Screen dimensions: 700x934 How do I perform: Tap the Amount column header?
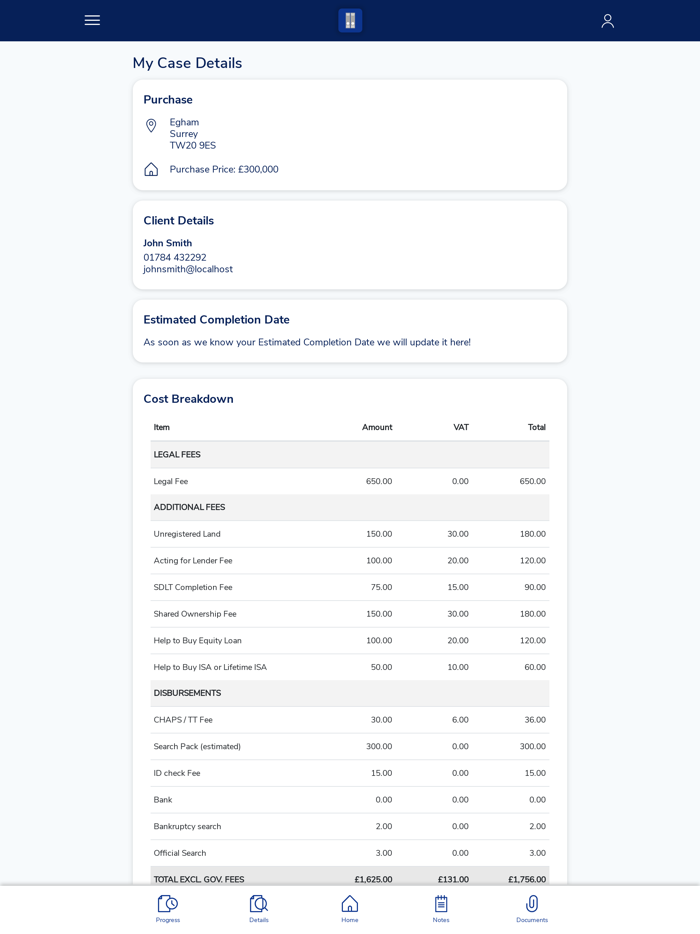pyautogui.click(x=377, y=427)
